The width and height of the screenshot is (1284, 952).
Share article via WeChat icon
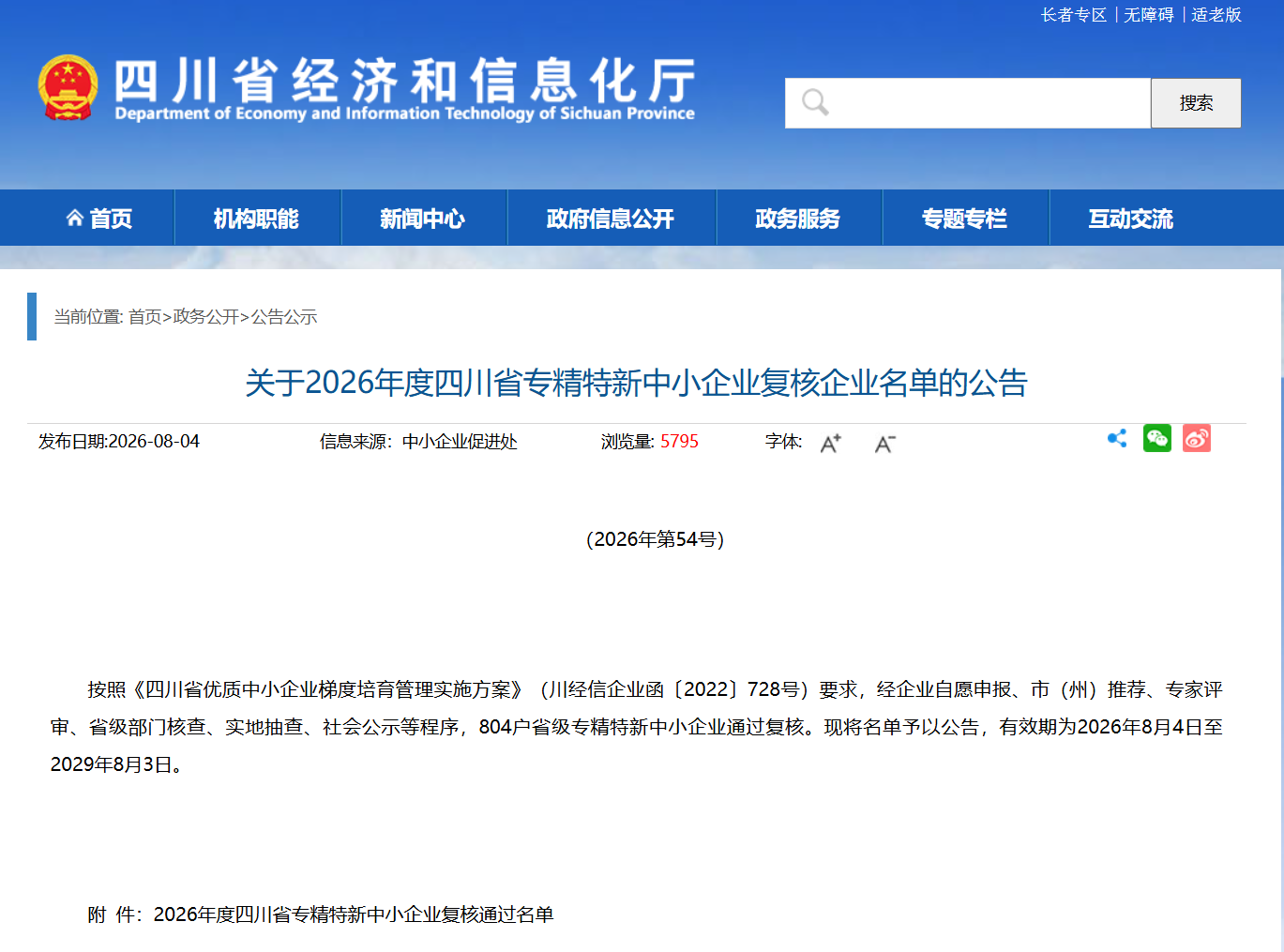(x=1157, y=438)
